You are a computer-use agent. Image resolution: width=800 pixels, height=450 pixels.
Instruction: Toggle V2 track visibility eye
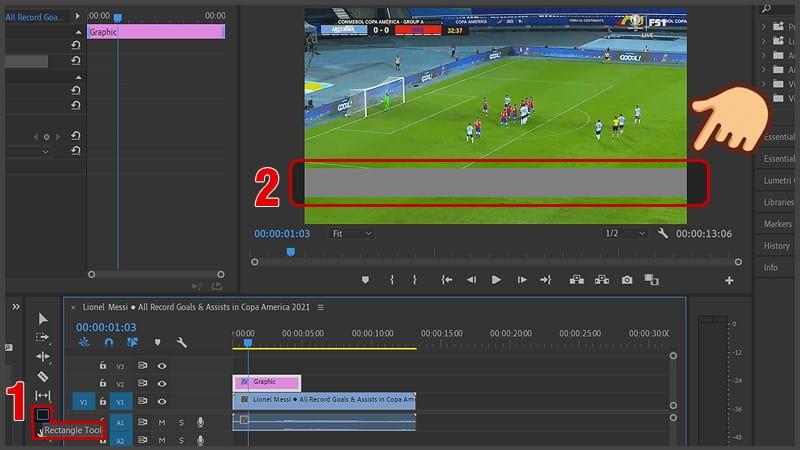[x=162, y=383]
